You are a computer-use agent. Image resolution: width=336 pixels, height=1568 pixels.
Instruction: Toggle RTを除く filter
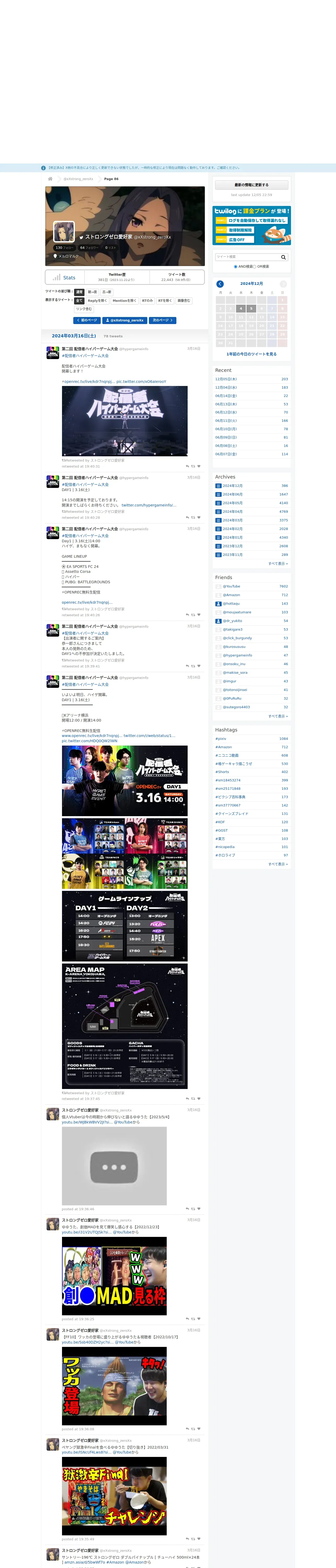tap(165, 301)
